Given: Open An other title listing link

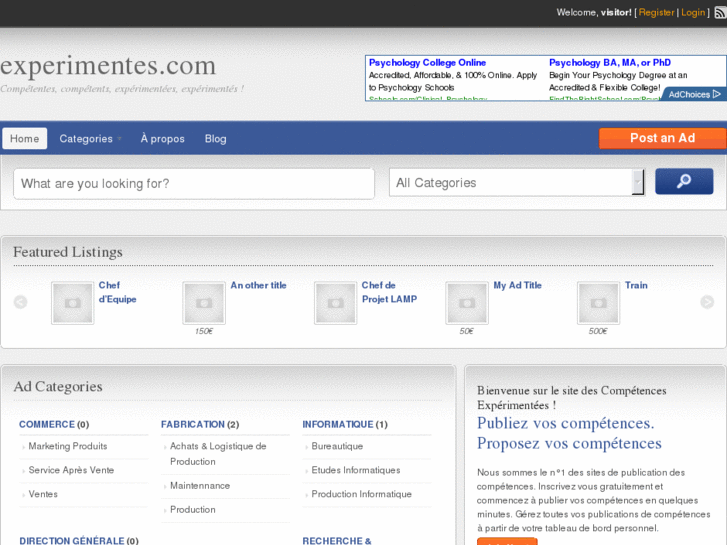Looking at the screenshot, I should pos(258,285).
